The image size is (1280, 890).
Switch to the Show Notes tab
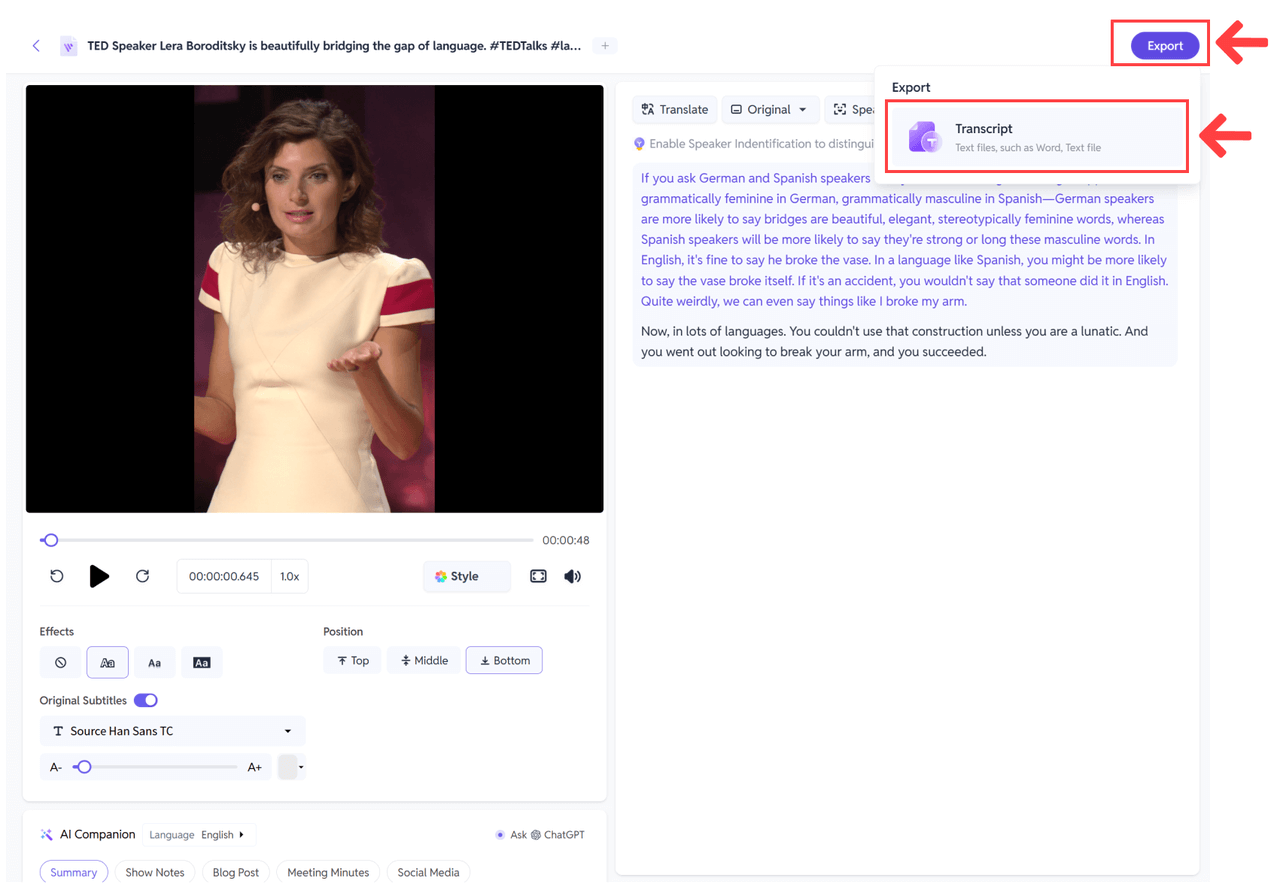pyautogui.click(x=155, y=872)
